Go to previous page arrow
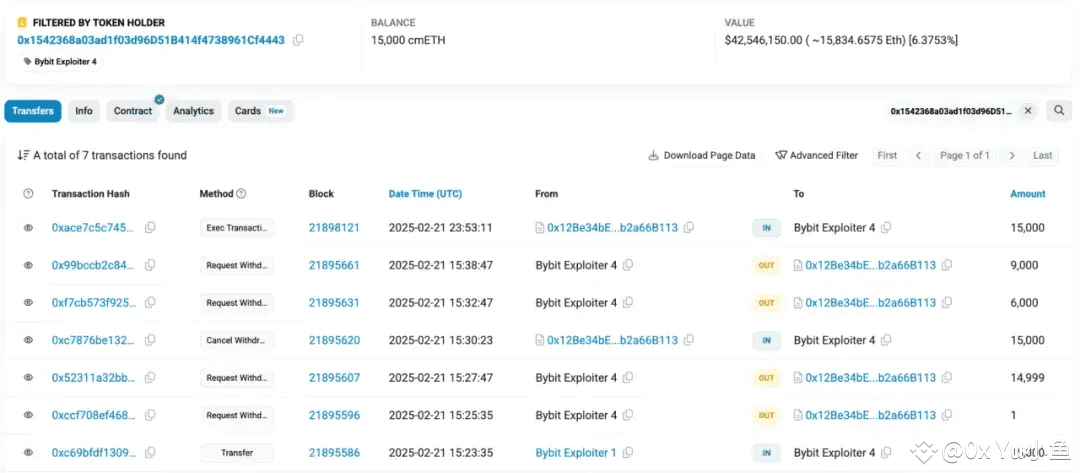1080x473 pixels. pos(918,155)
